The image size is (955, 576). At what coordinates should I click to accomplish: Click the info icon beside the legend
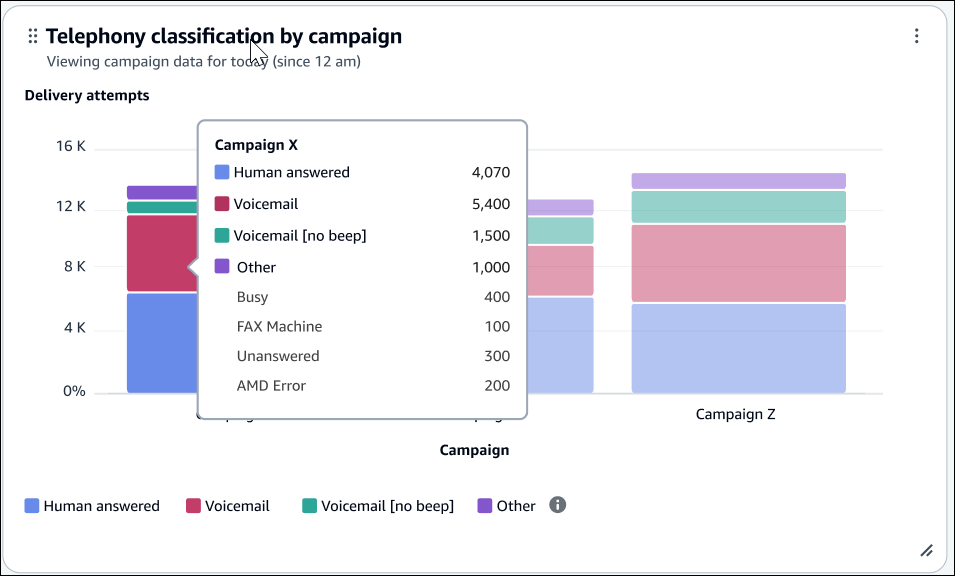coord(557,505)
